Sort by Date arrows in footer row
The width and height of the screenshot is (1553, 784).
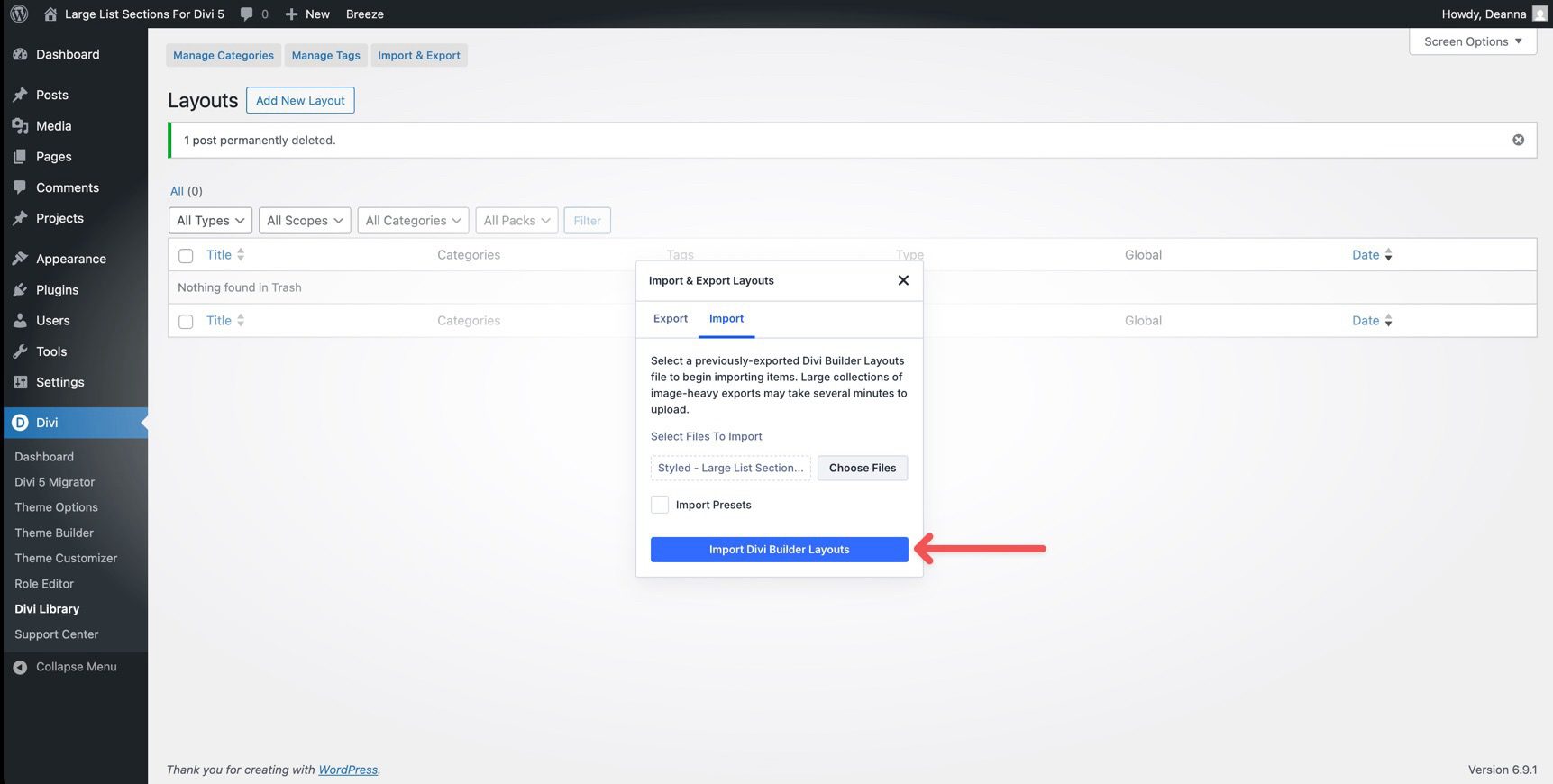tap(1388, 321)
